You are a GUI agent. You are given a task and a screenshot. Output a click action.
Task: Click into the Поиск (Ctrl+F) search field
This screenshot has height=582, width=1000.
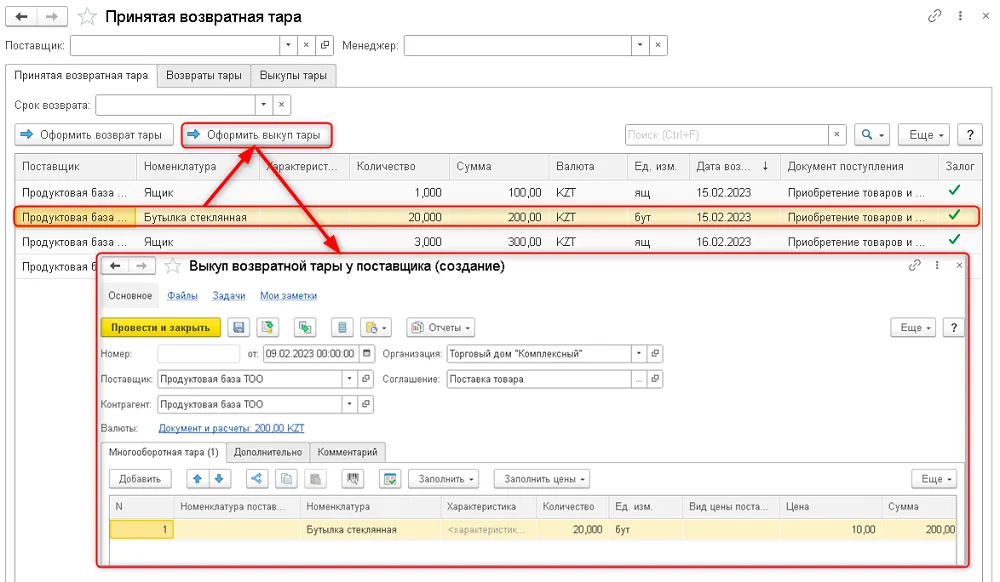click(x=726, y=135)
